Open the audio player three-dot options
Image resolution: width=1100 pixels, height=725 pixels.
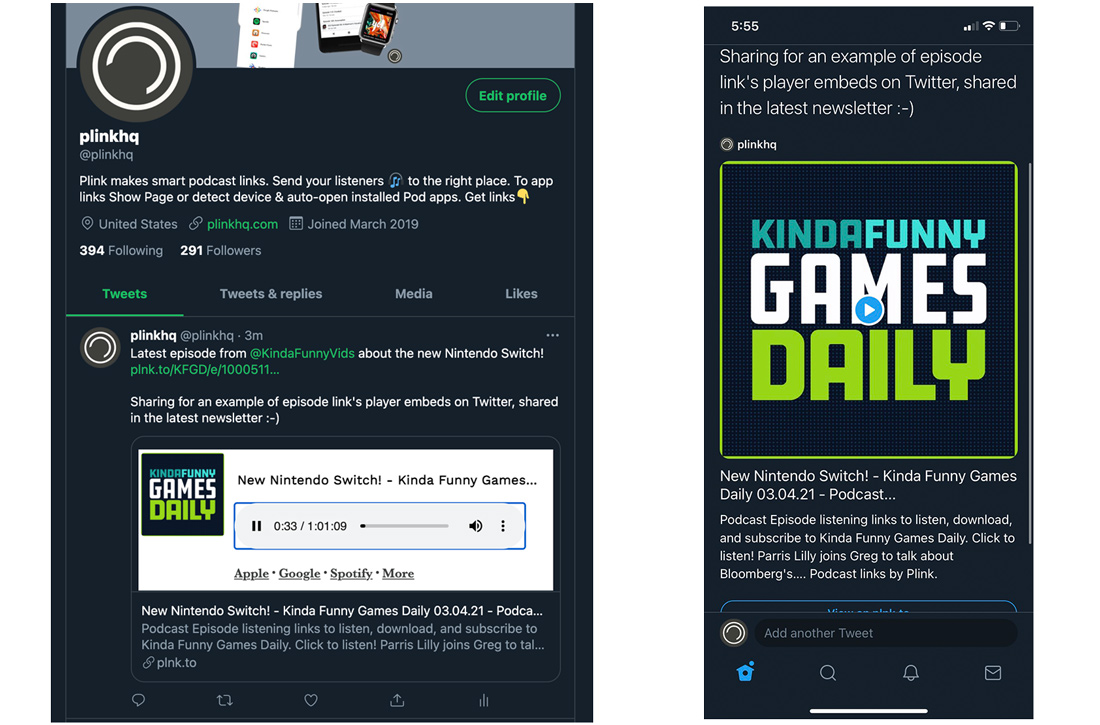(x=502, y=526)
